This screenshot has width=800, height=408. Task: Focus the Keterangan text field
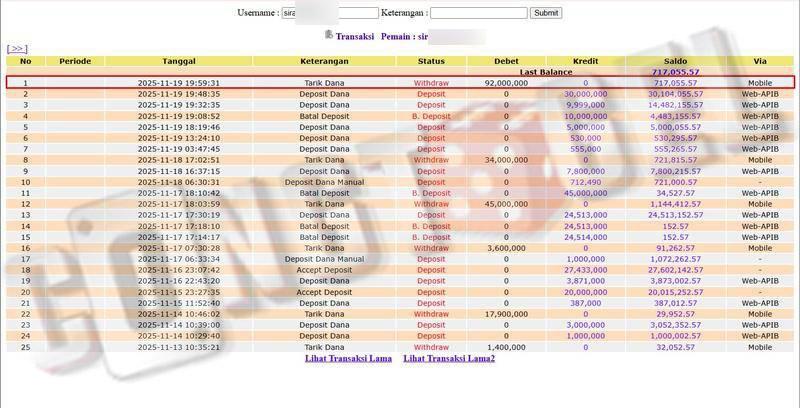tap(478, 13)
